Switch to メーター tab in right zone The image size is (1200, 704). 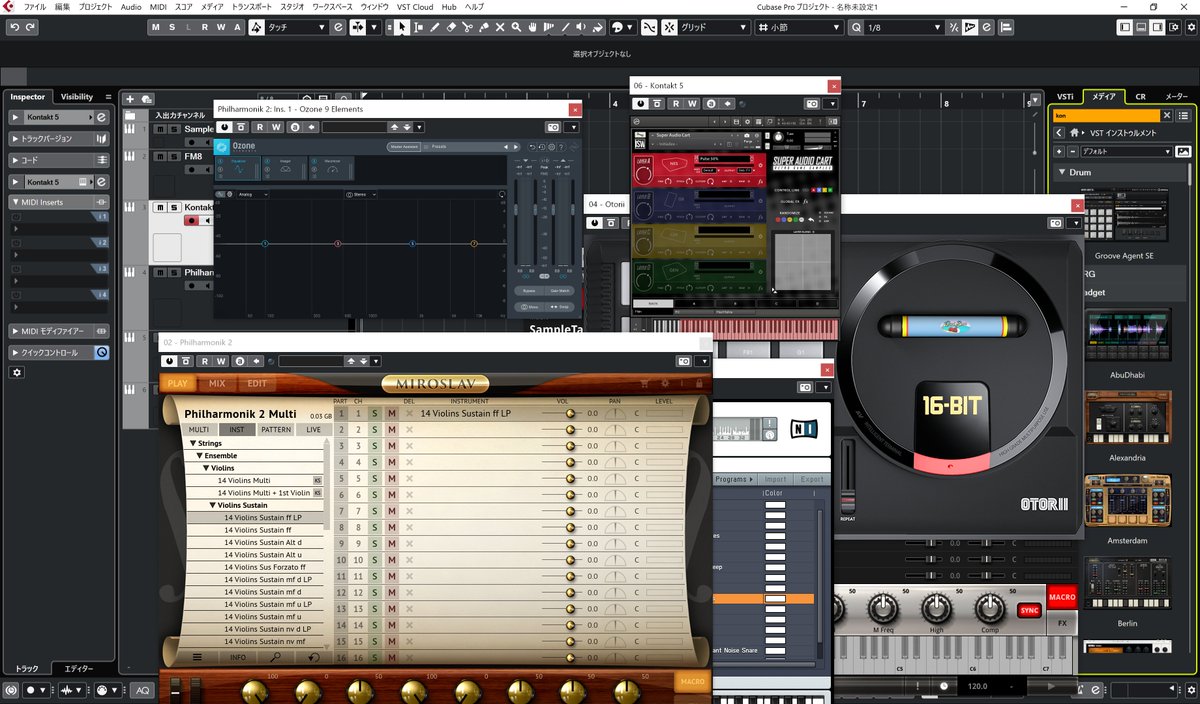(1176, 97)
